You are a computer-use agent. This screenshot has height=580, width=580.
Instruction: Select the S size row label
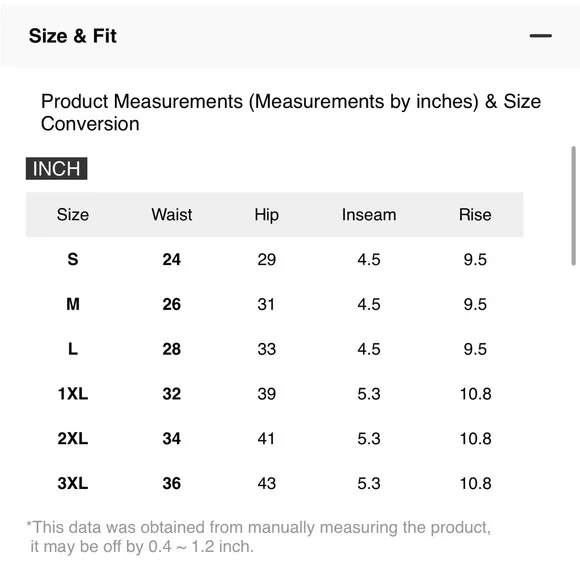73,259
